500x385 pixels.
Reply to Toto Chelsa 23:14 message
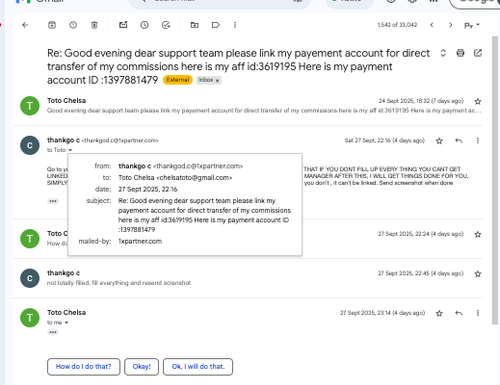[x=459, y=313]
